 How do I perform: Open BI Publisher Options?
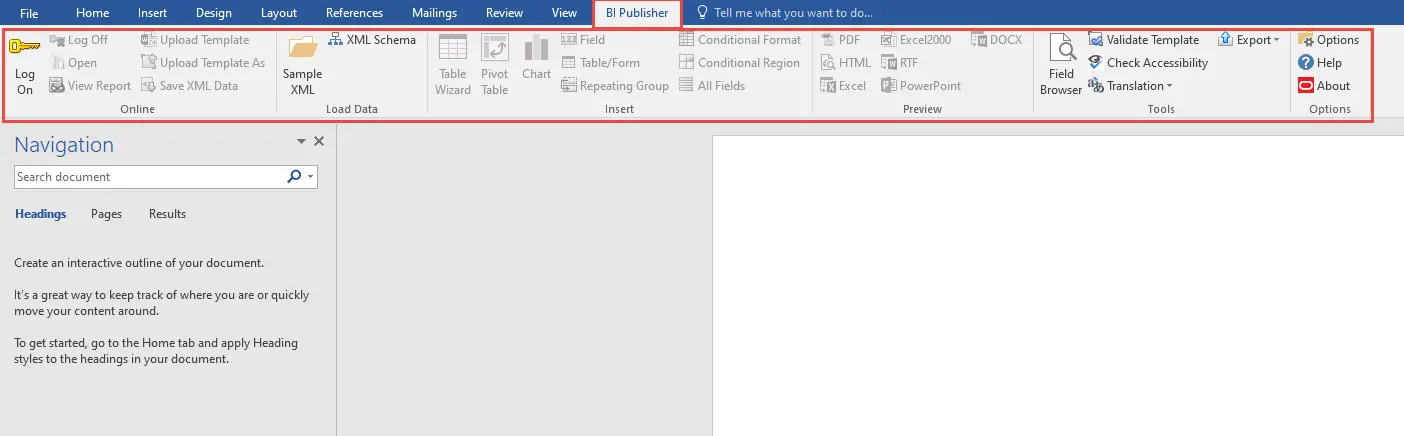click(1328, 40)
